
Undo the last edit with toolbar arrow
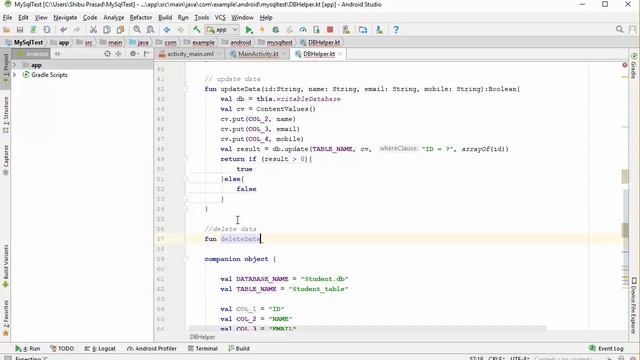pyautogui.click(x=63, y=30)
